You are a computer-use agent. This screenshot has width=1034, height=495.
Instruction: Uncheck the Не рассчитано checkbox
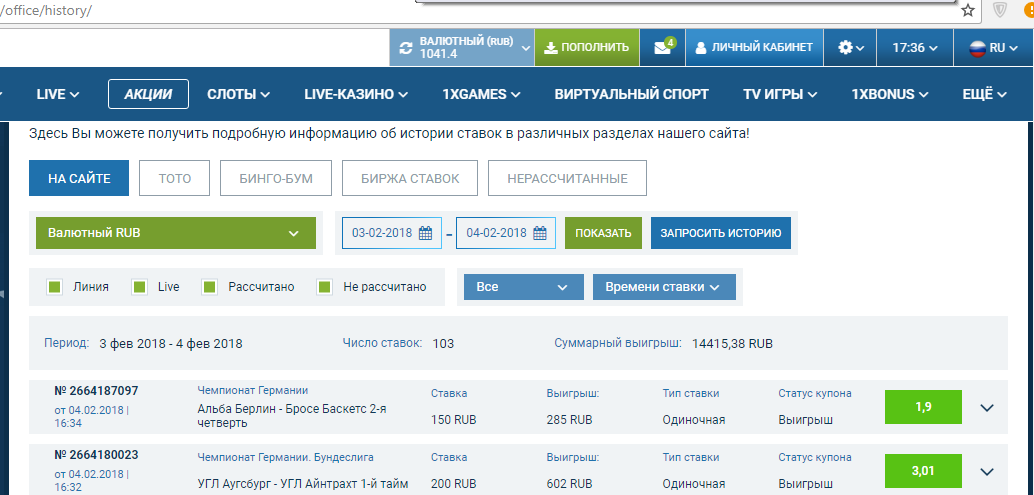[x=324, y=287]
